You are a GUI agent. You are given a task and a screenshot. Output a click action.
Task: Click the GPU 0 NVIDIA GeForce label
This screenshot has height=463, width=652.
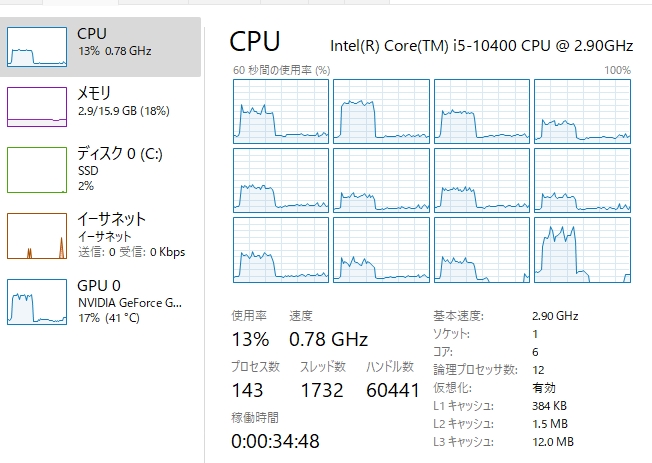[130, 302]
